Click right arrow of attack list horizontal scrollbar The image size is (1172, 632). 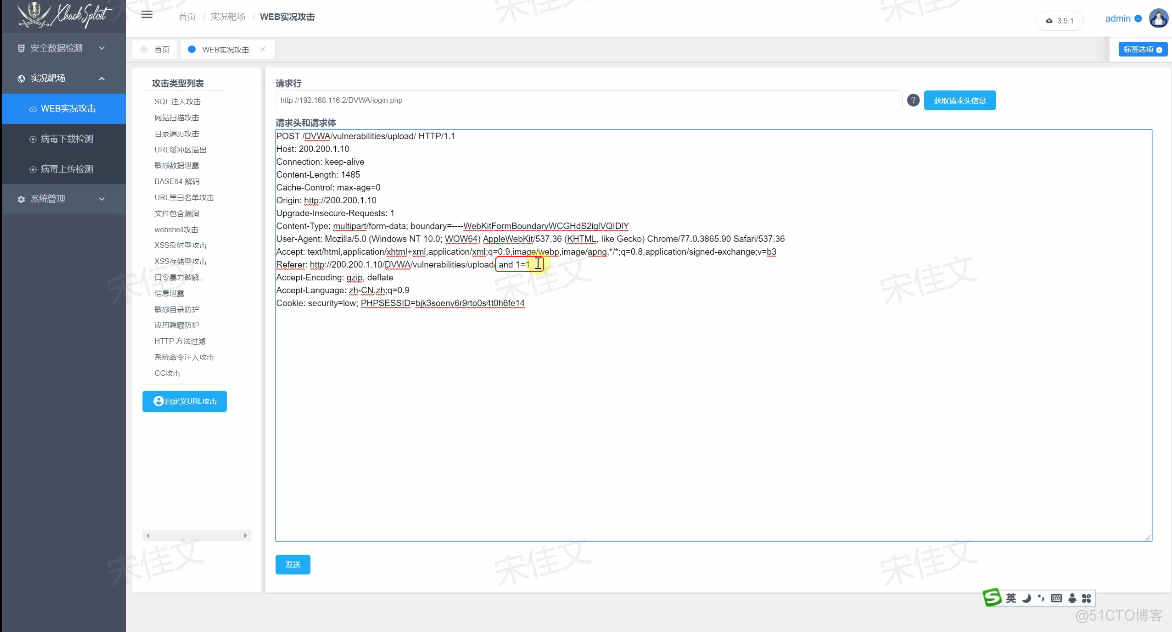tap(247, 536)
